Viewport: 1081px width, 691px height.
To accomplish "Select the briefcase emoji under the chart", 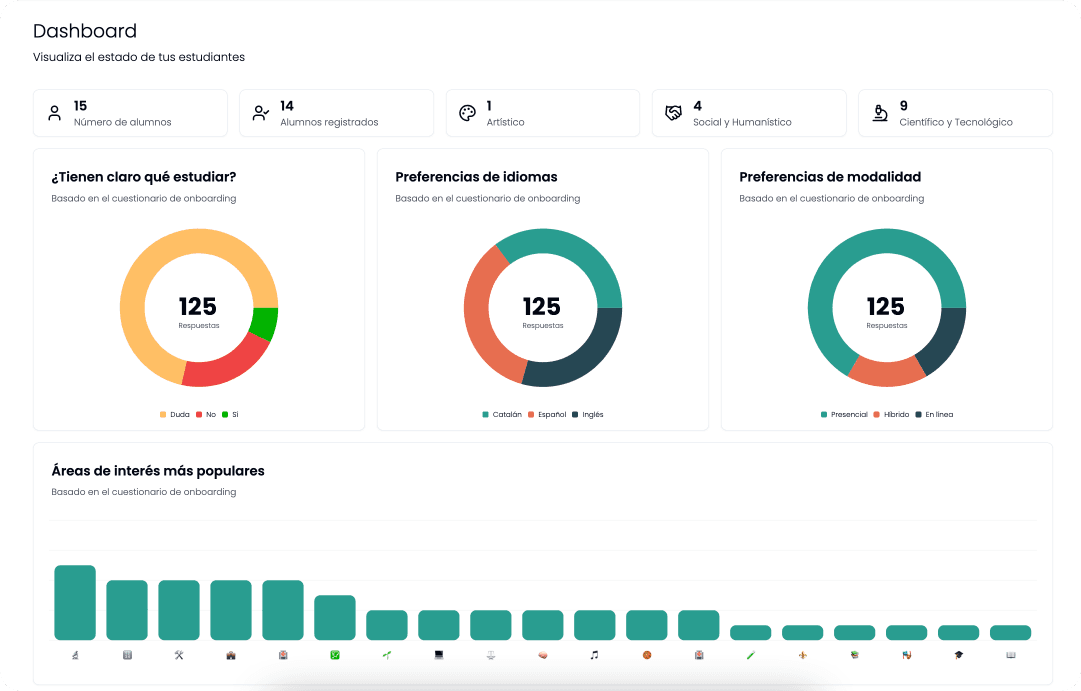I will (x=231, y=655).
